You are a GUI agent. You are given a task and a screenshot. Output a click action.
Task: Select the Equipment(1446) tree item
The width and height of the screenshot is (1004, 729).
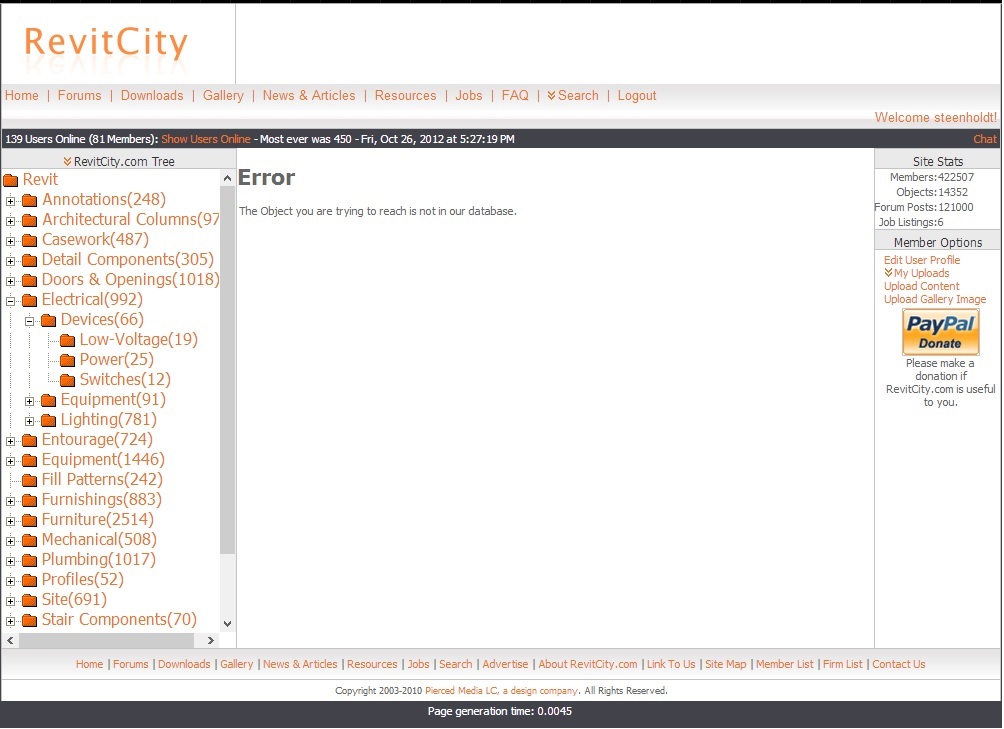(x=103, y=460)
